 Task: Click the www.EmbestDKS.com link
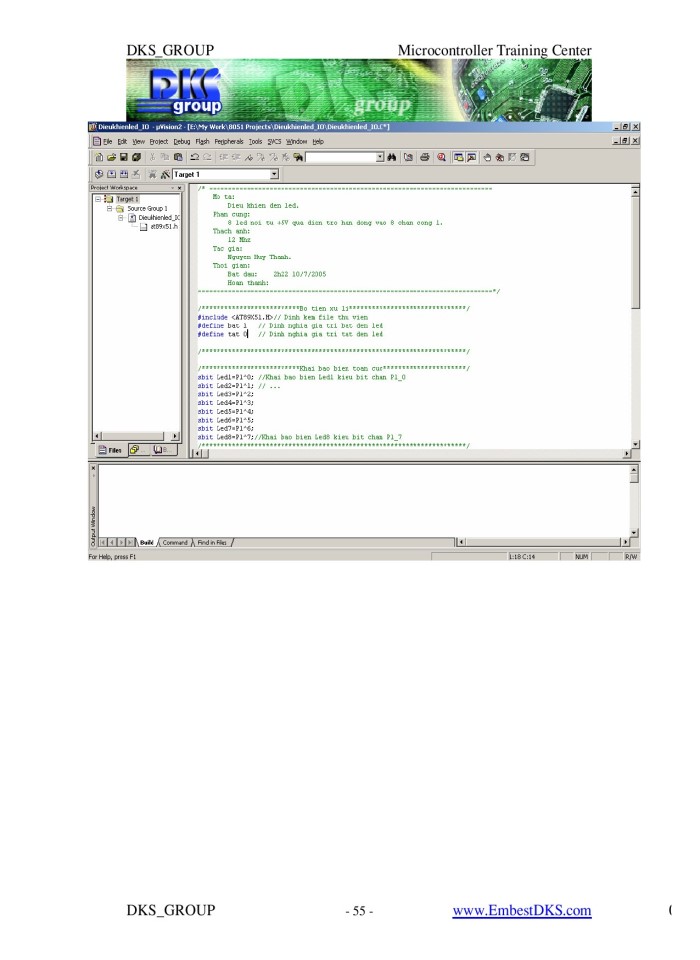click(521, 909)
